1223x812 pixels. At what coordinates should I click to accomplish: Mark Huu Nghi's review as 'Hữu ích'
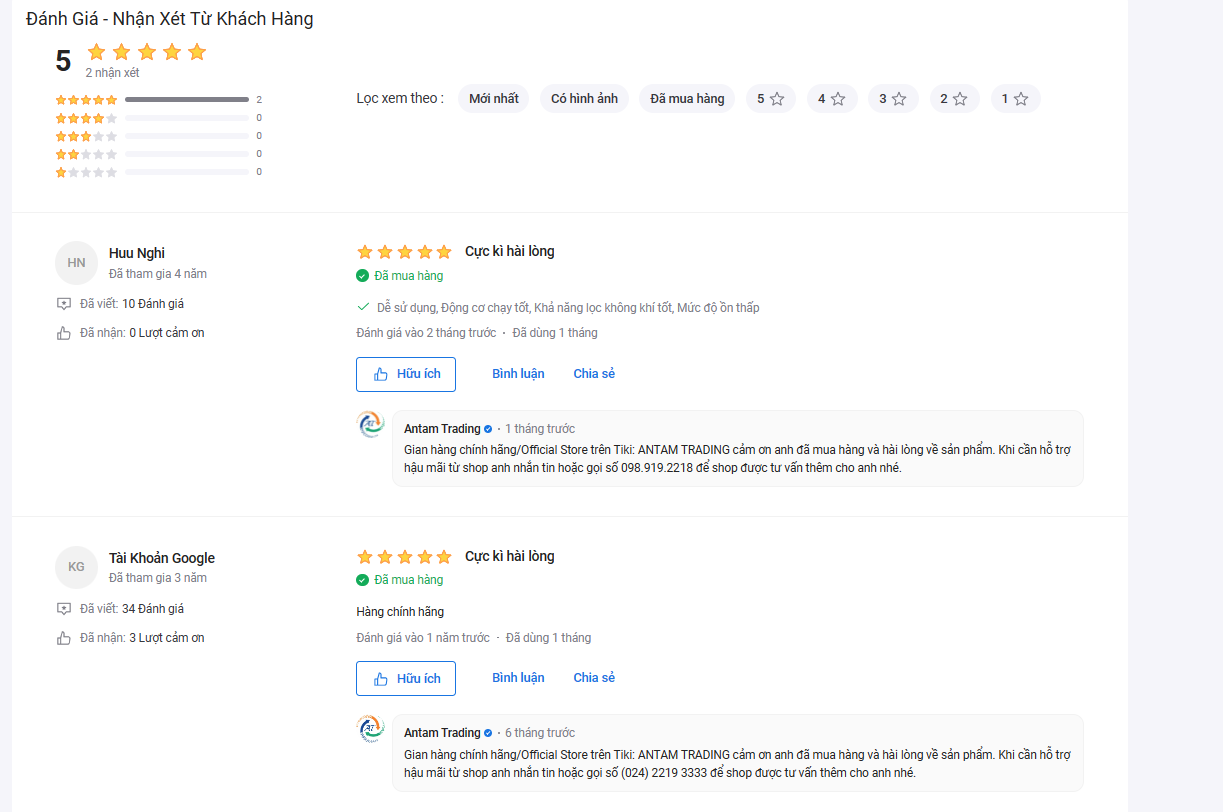tap(406, 374)
